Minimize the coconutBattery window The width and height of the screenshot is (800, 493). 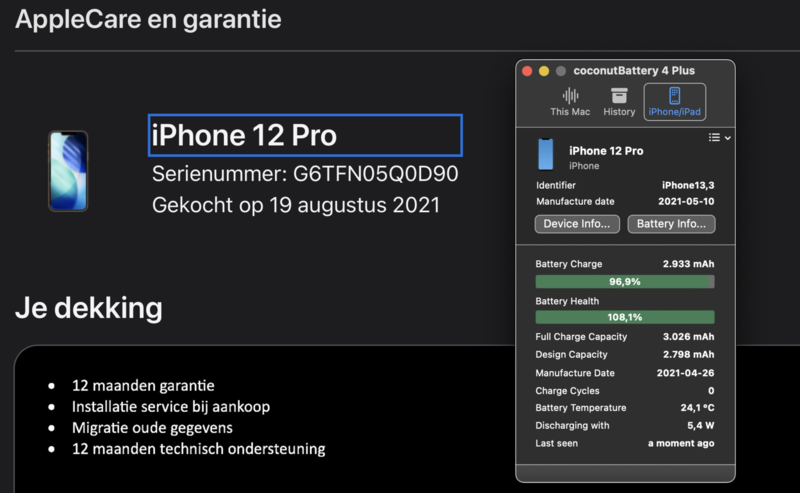tap(544, 71)
